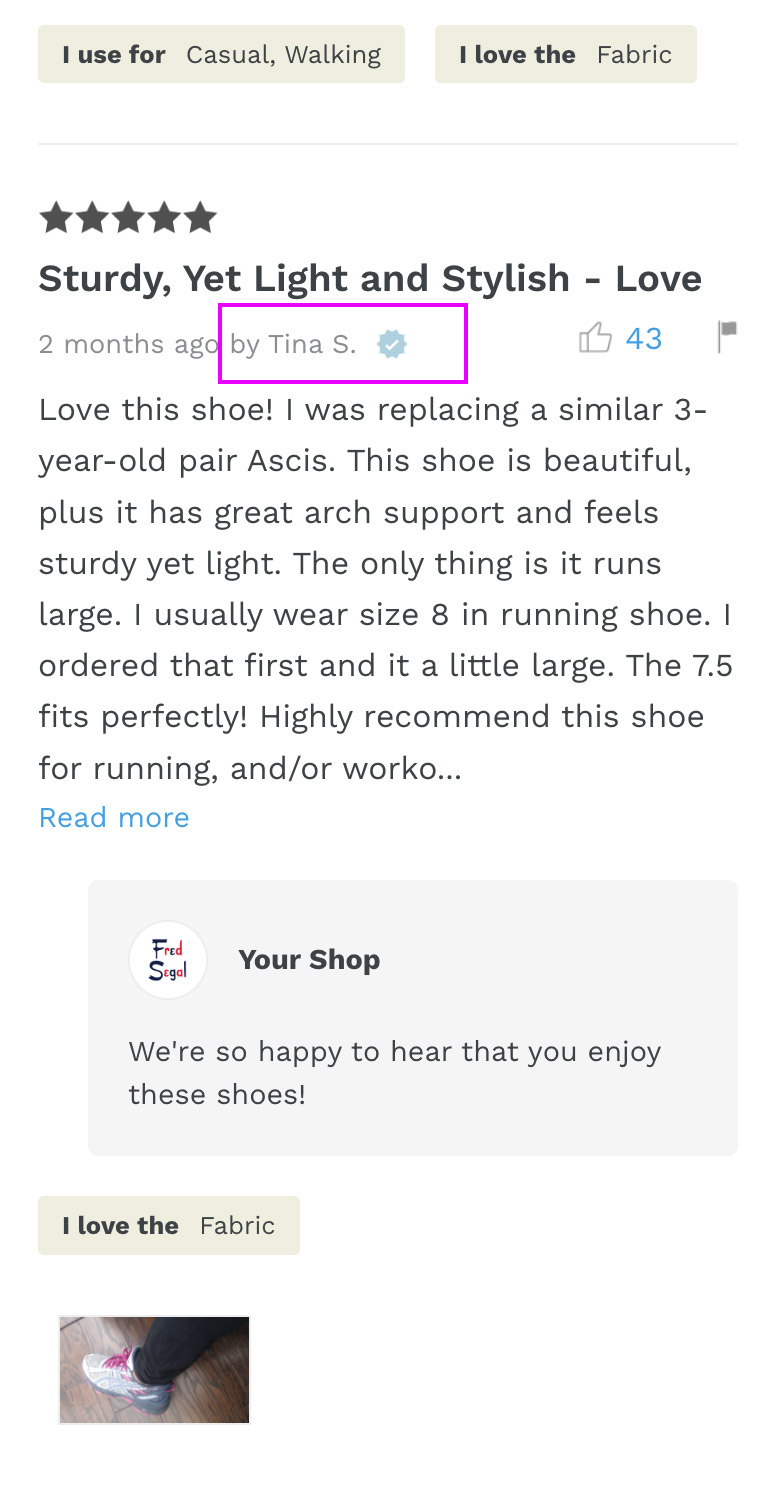
Task: Click the Fred Segal shop logo
Action: click(x=168, y=960)
